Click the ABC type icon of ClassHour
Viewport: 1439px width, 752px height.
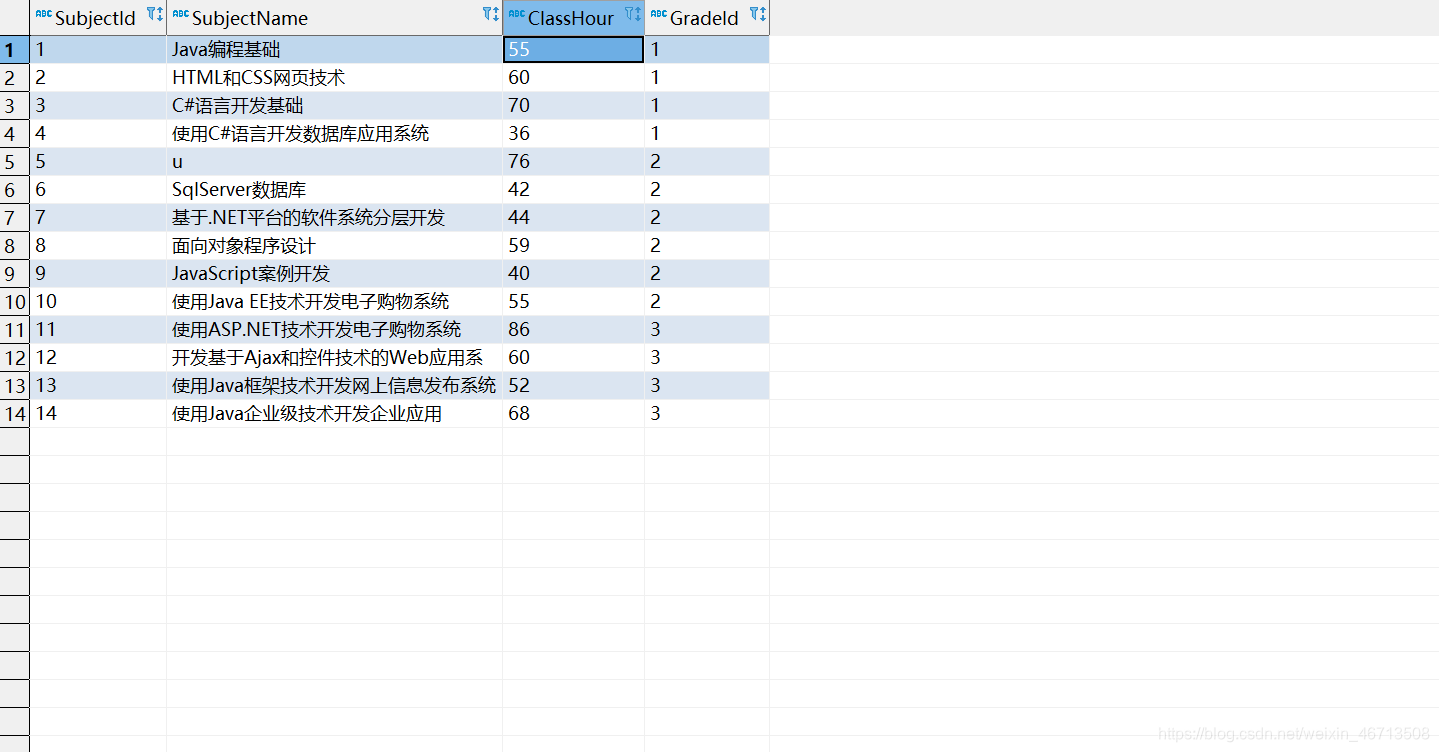pyautogui.click(x=516, y=14)
